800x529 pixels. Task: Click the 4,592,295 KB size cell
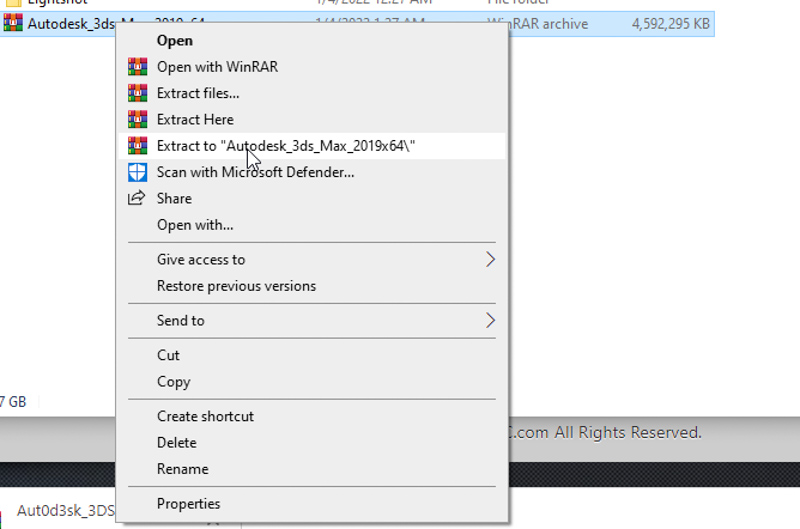coord(670,24)
